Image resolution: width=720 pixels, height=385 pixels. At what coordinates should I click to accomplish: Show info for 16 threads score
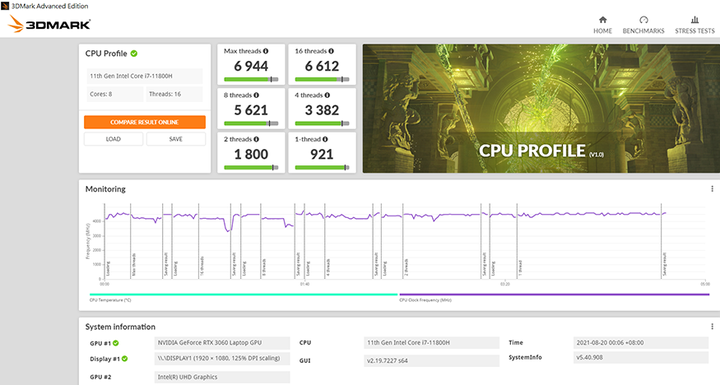331,51
